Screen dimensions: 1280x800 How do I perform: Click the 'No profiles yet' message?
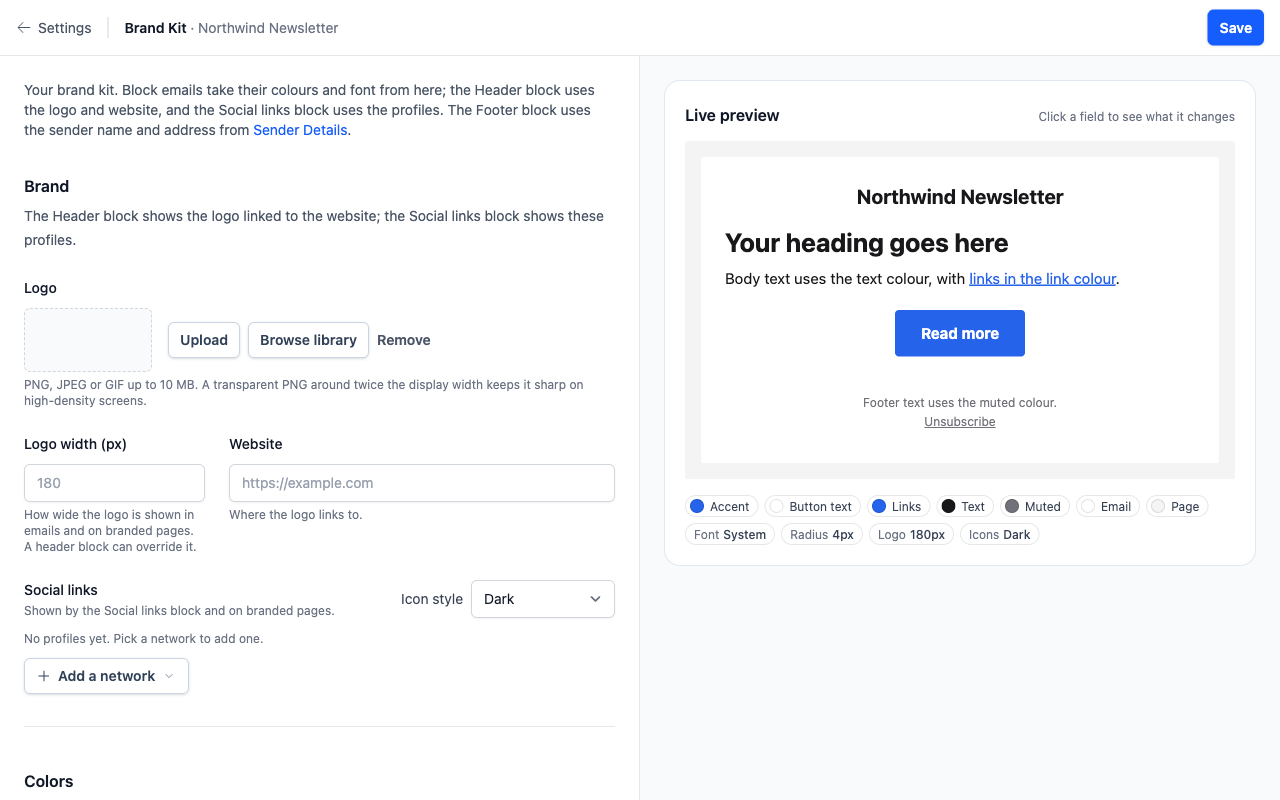coord(144,638)
